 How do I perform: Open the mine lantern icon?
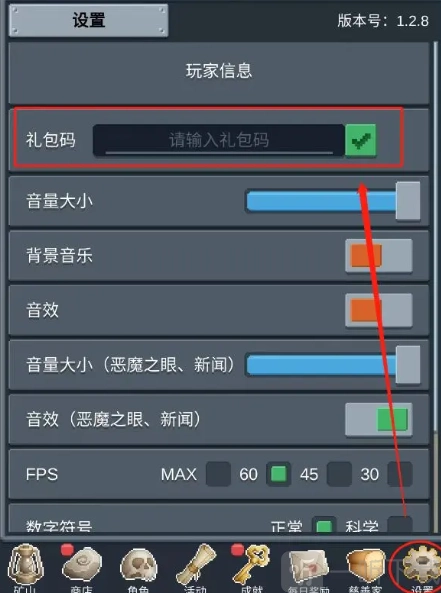25,565
